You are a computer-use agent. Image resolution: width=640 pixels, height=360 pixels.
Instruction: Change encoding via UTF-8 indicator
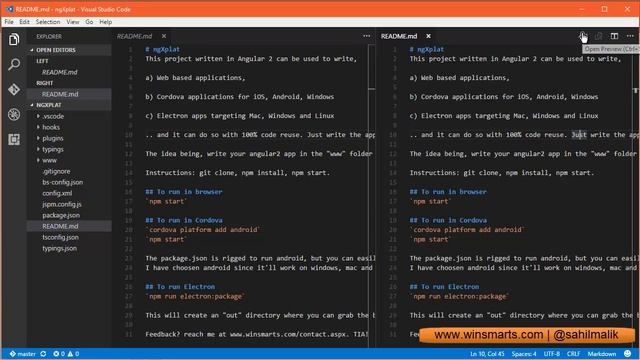point(552,354)
